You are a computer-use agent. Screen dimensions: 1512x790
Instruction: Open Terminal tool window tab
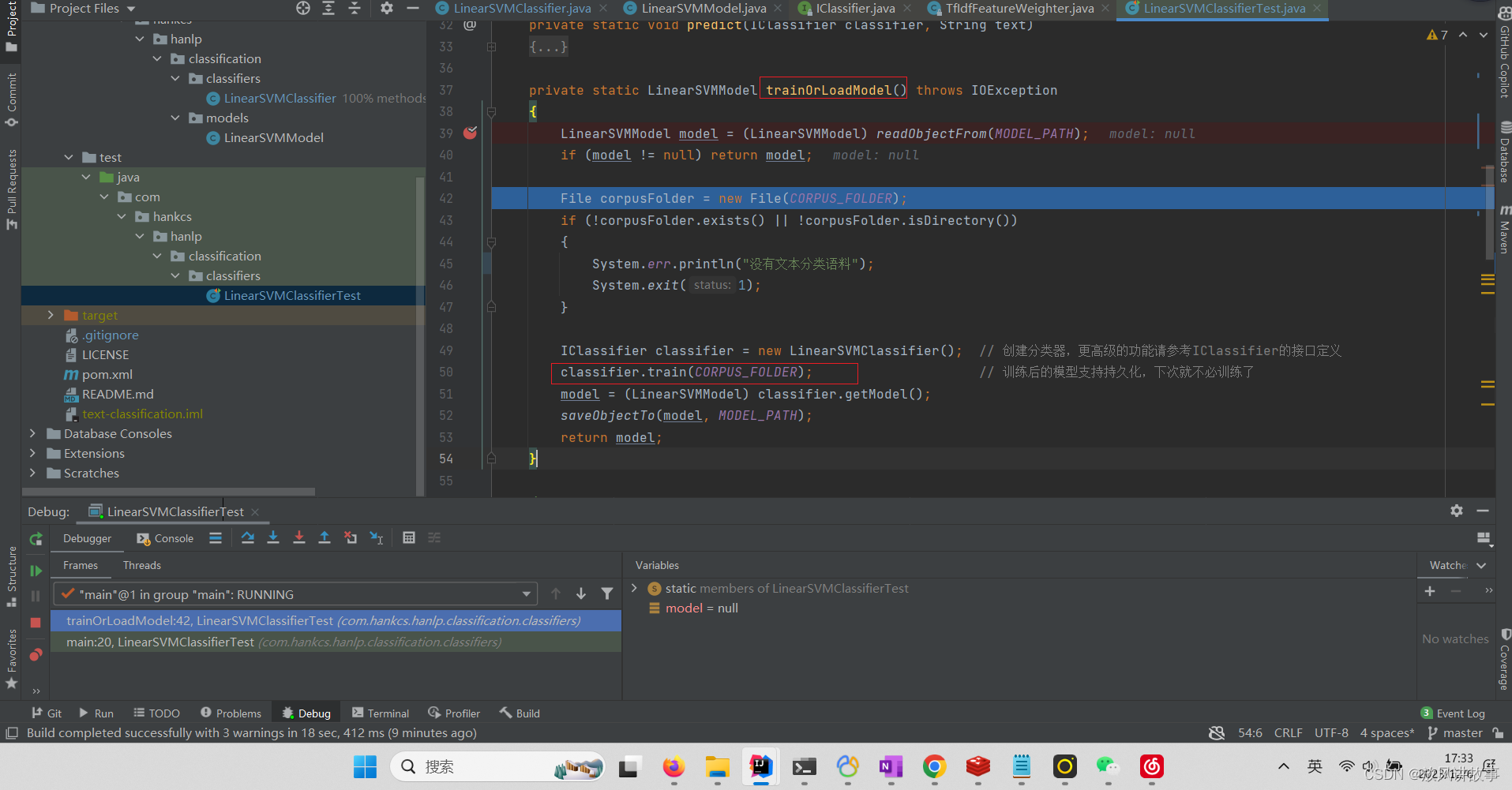click(381, 713)
